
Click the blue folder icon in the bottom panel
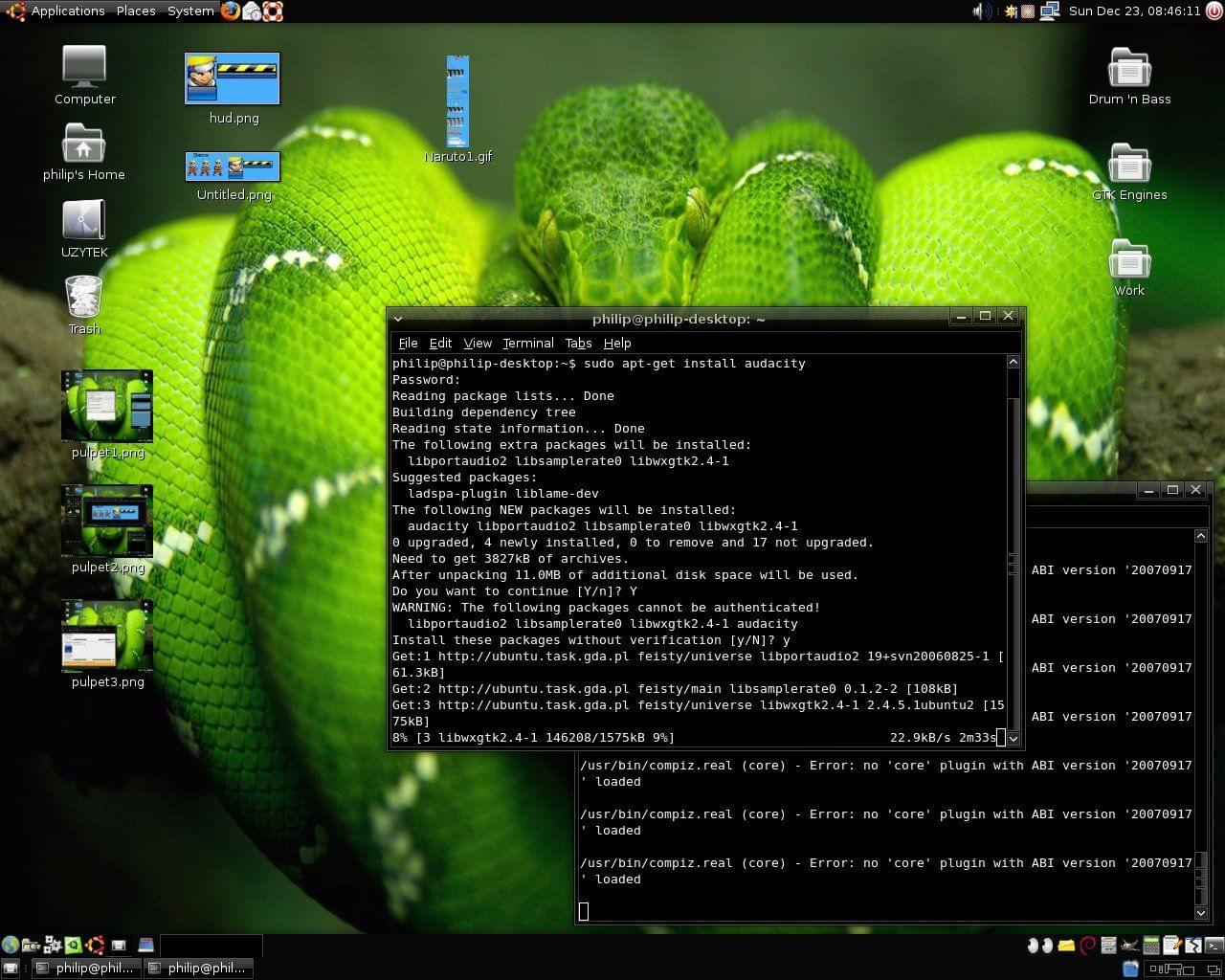pos(1130,969)
